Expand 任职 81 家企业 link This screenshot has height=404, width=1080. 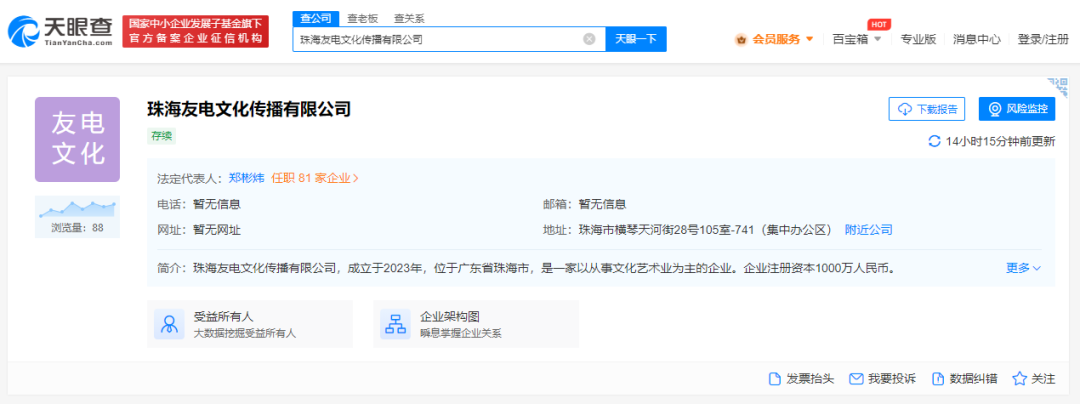pos(315,178)
